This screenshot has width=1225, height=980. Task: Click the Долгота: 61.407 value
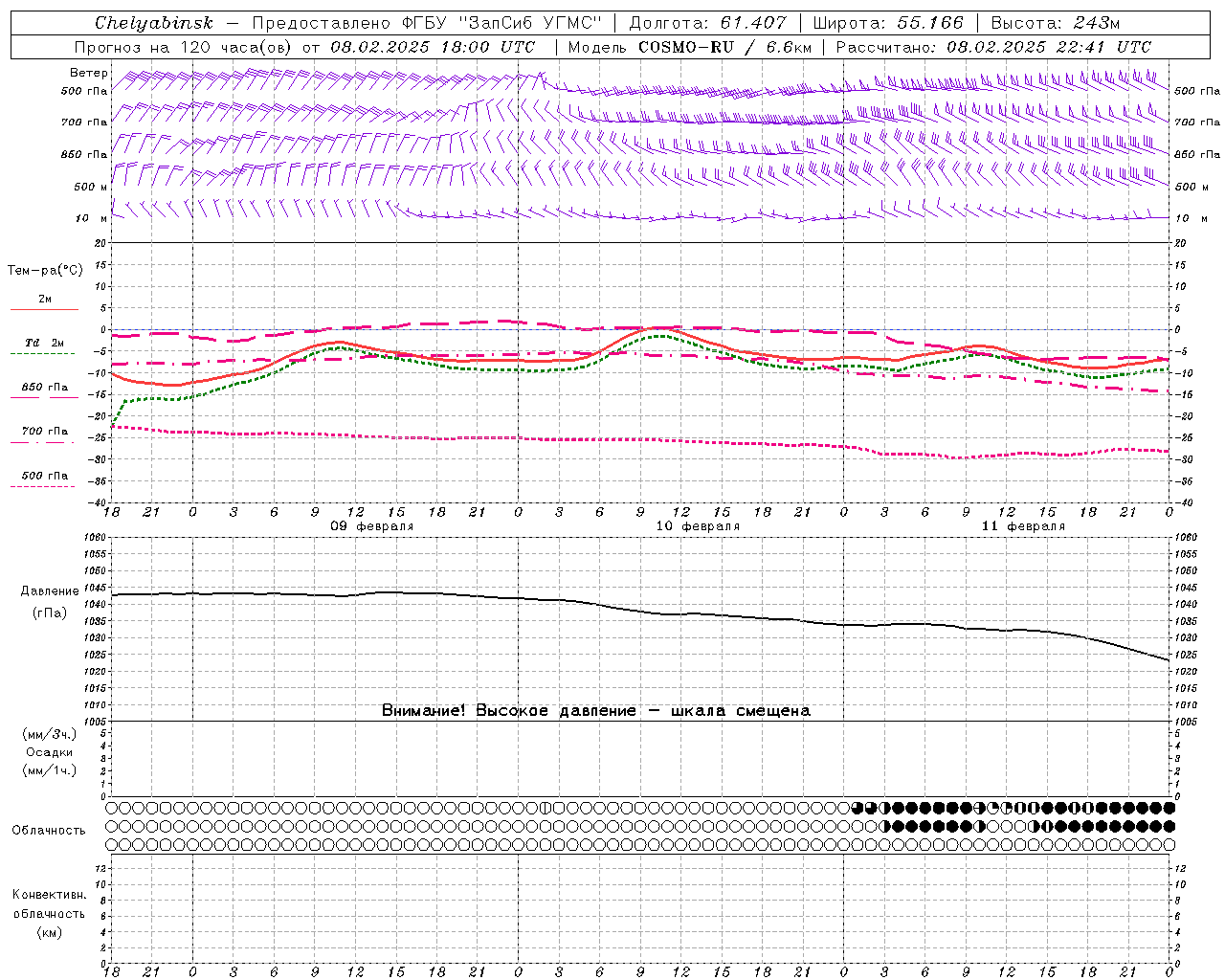click(x=708, y=23)
